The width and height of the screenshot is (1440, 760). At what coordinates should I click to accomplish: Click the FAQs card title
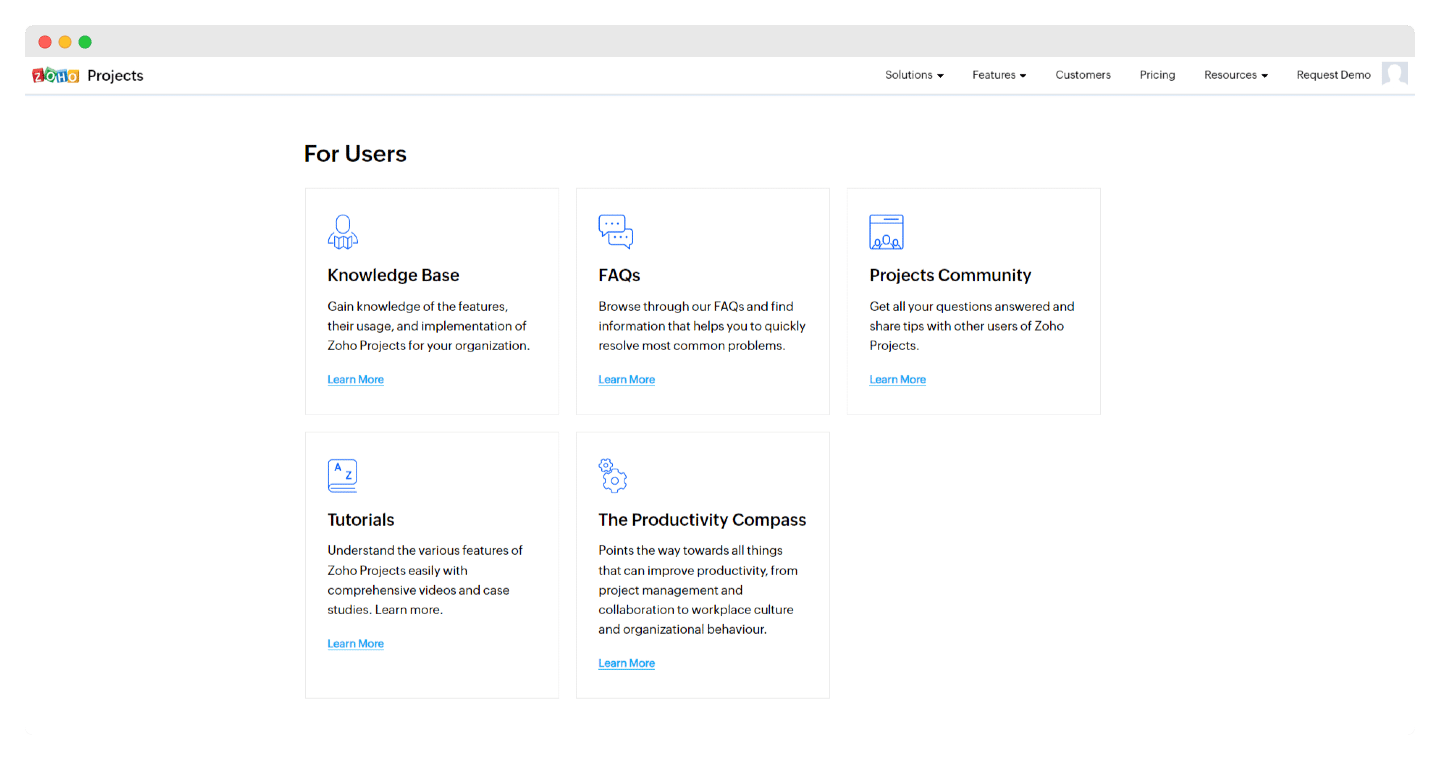click(x=619, y=275)
